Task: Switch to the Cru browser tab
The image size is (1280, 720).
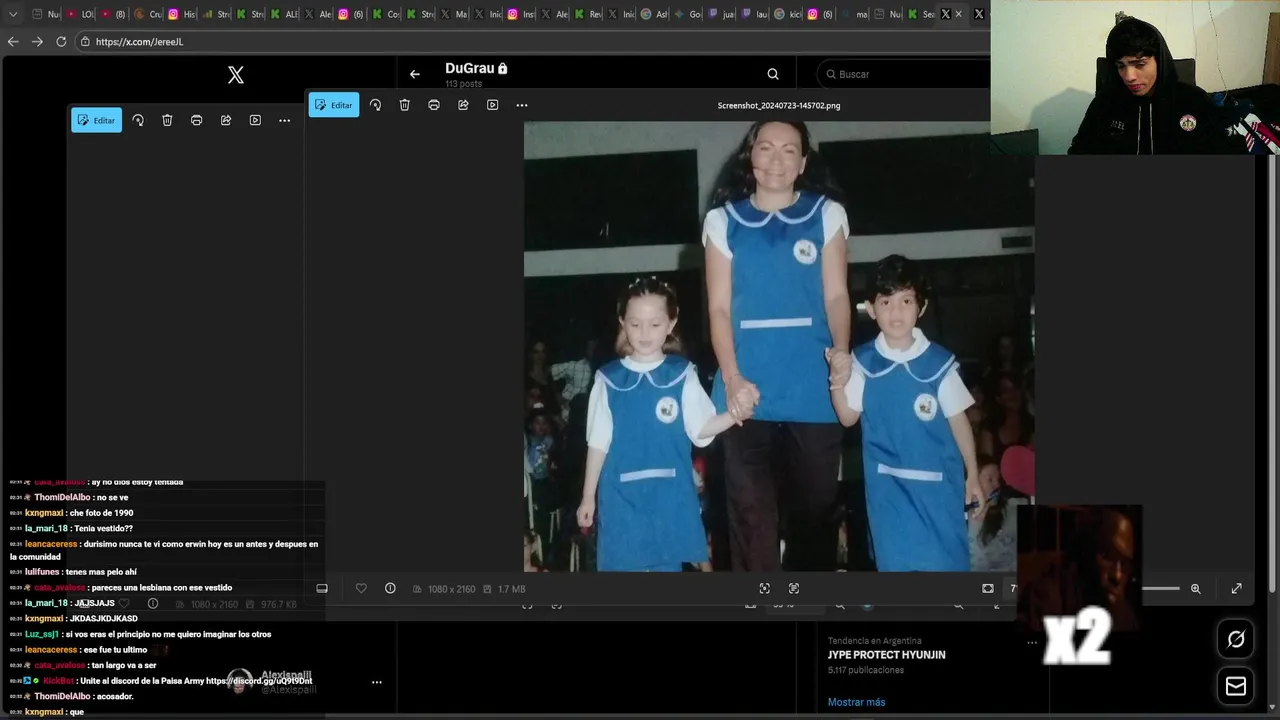Action: pyautogui.click(x=147, y=14)
